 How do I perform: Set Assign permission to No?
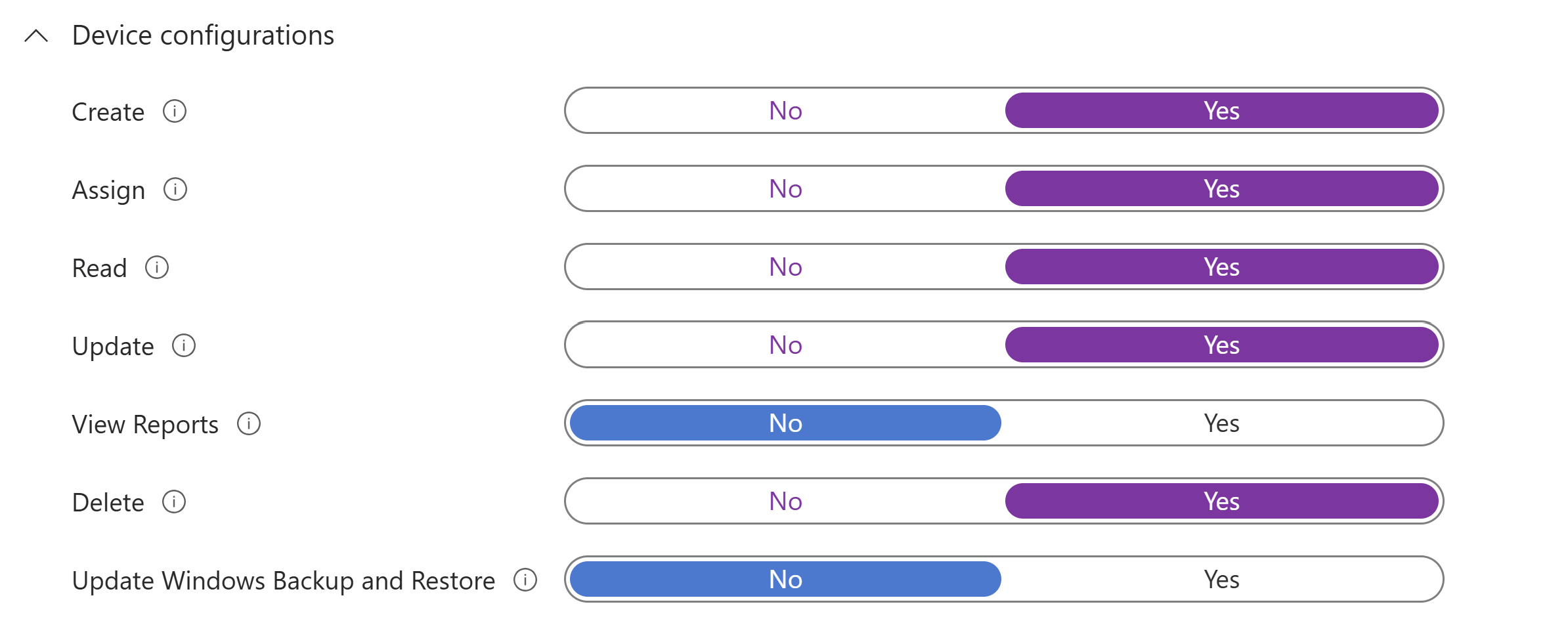coord(785,188)
